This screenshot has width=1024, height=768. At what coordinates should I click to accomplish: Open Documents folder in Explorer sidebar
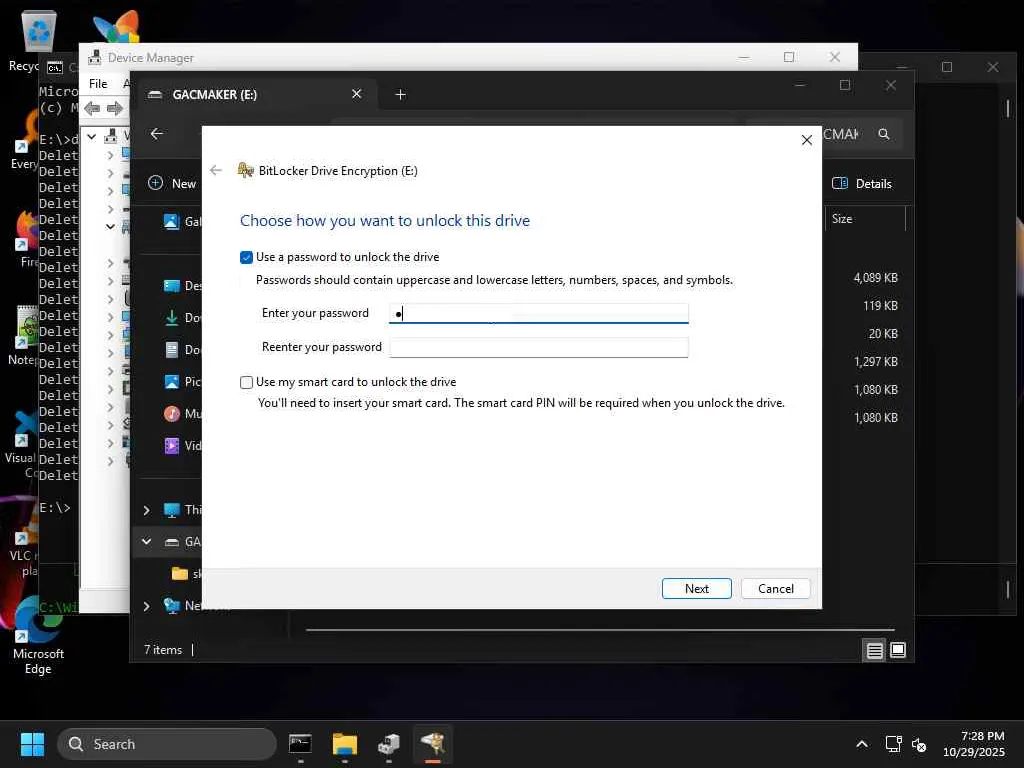182,350
